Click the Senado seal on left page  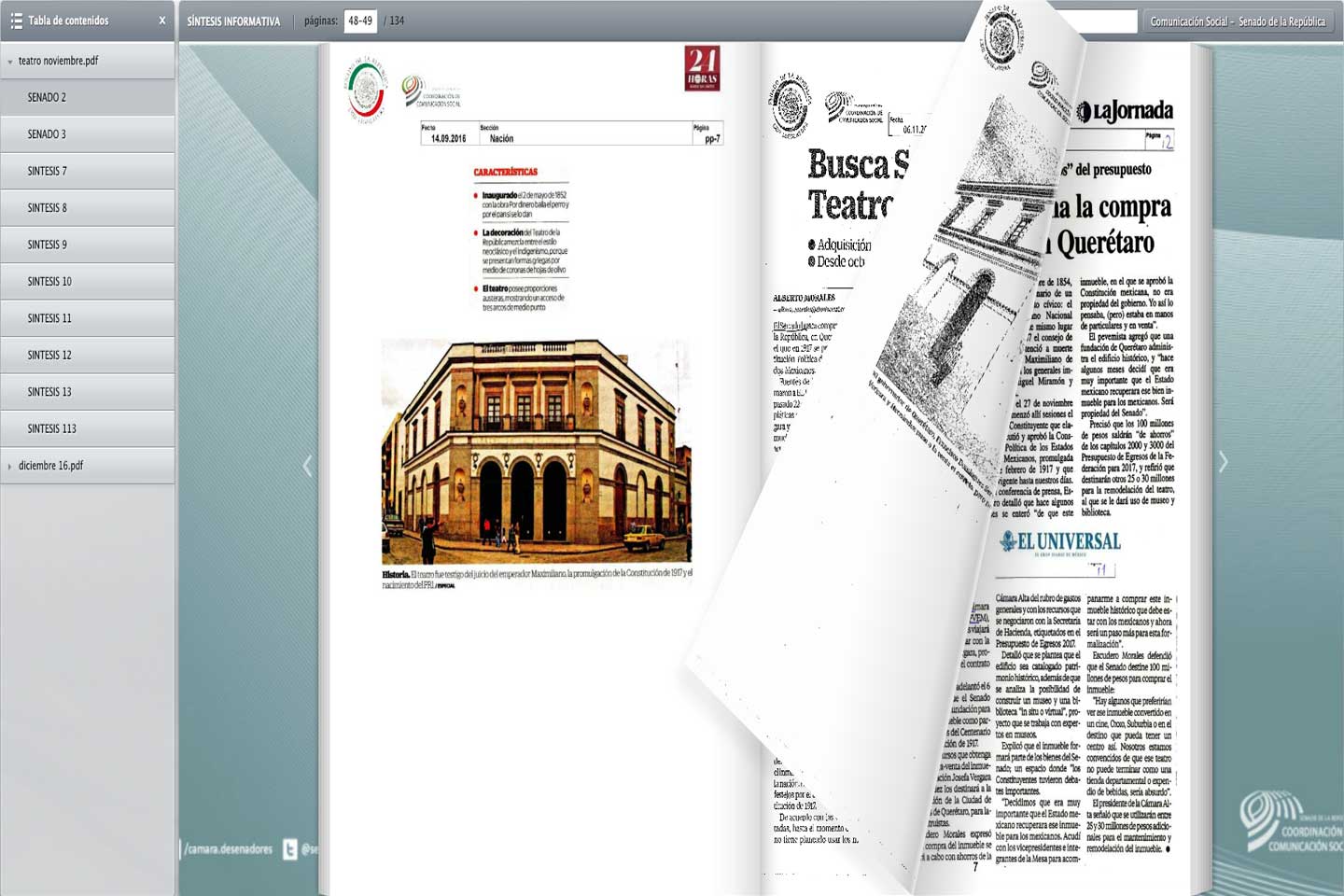click(366, 91)
